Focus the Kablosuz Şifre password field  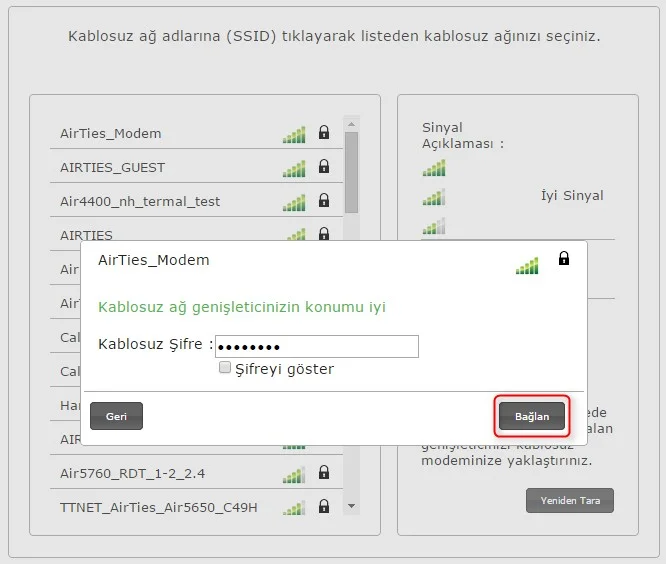317,347
